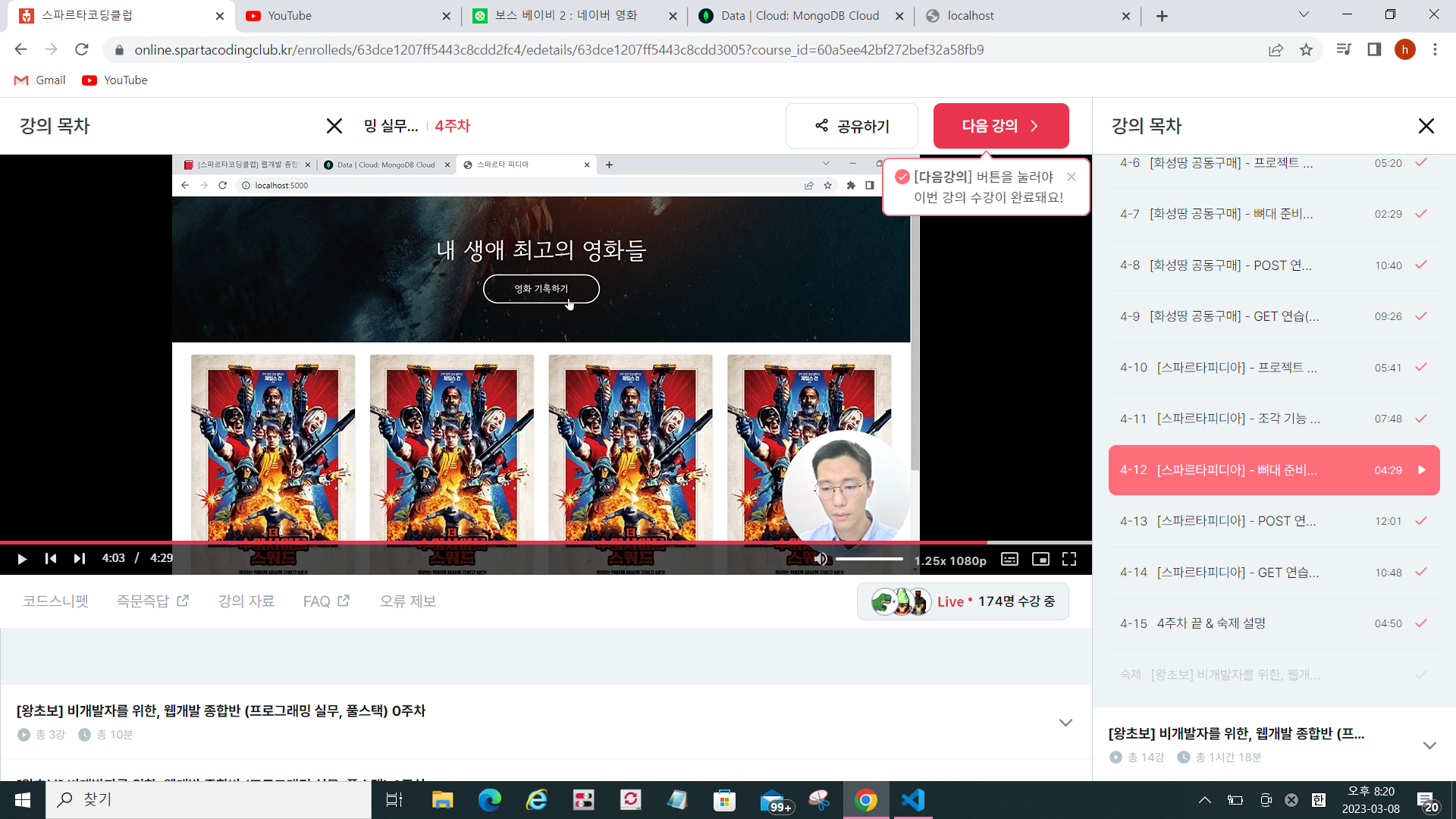Expand the 0주차 course section below the video

click(1065, 723)
